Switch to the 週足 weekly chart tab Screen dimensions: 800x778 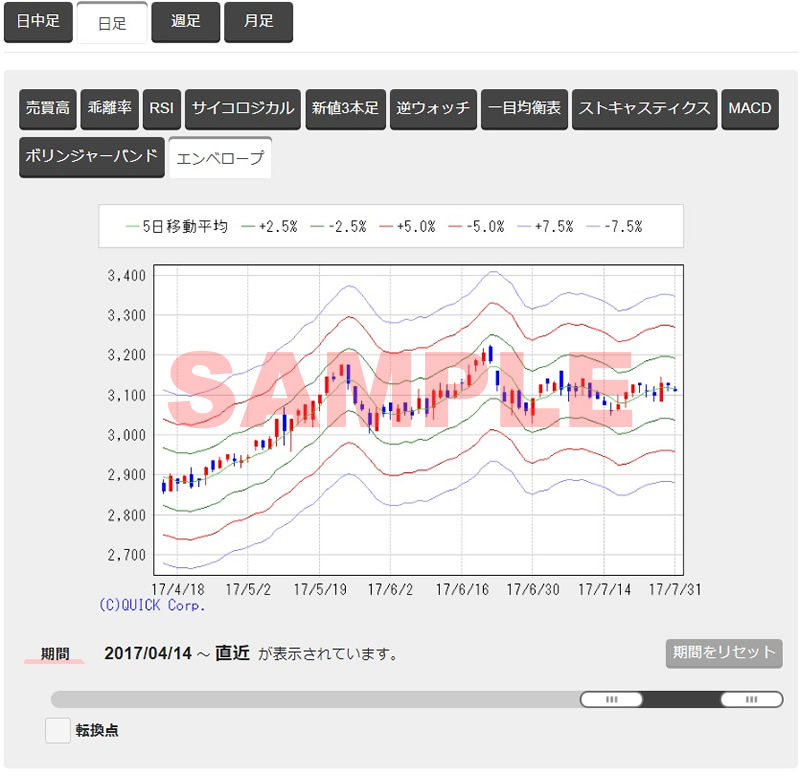click(x=186, y=22)
